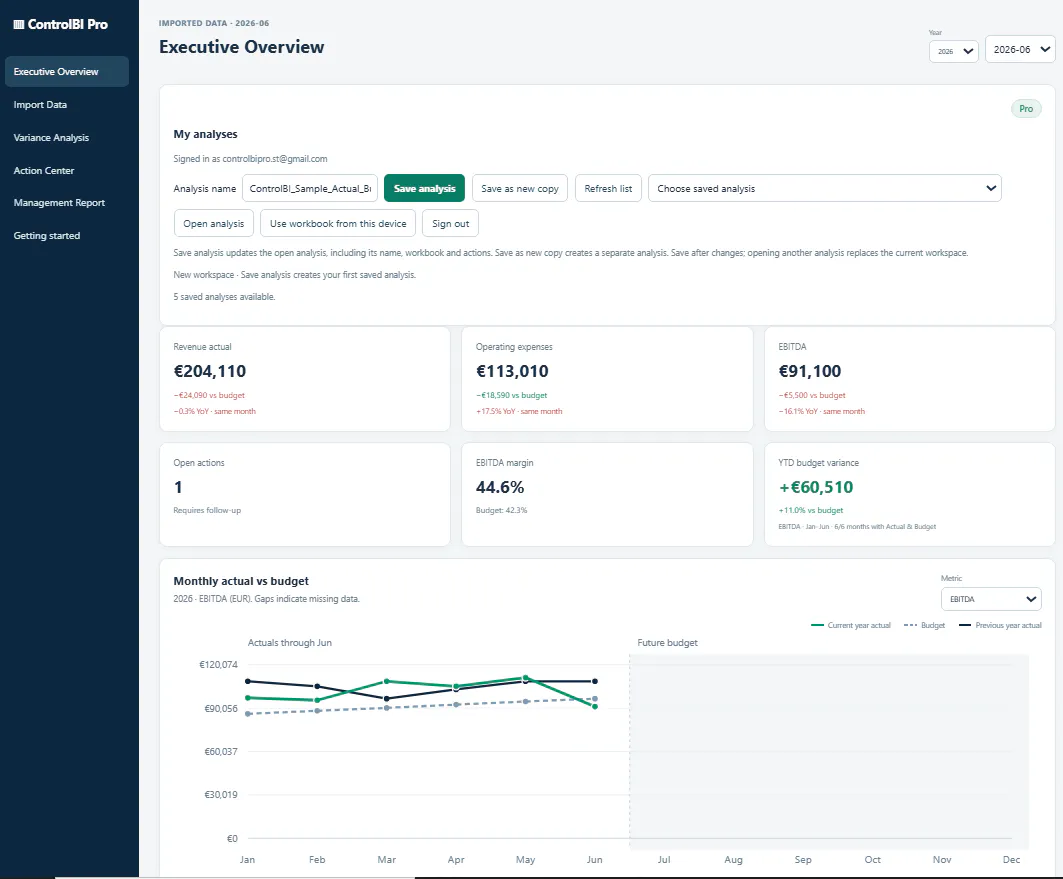Open Variance Analysis section
The image size is (1063, 879).
tap(51, 138)
